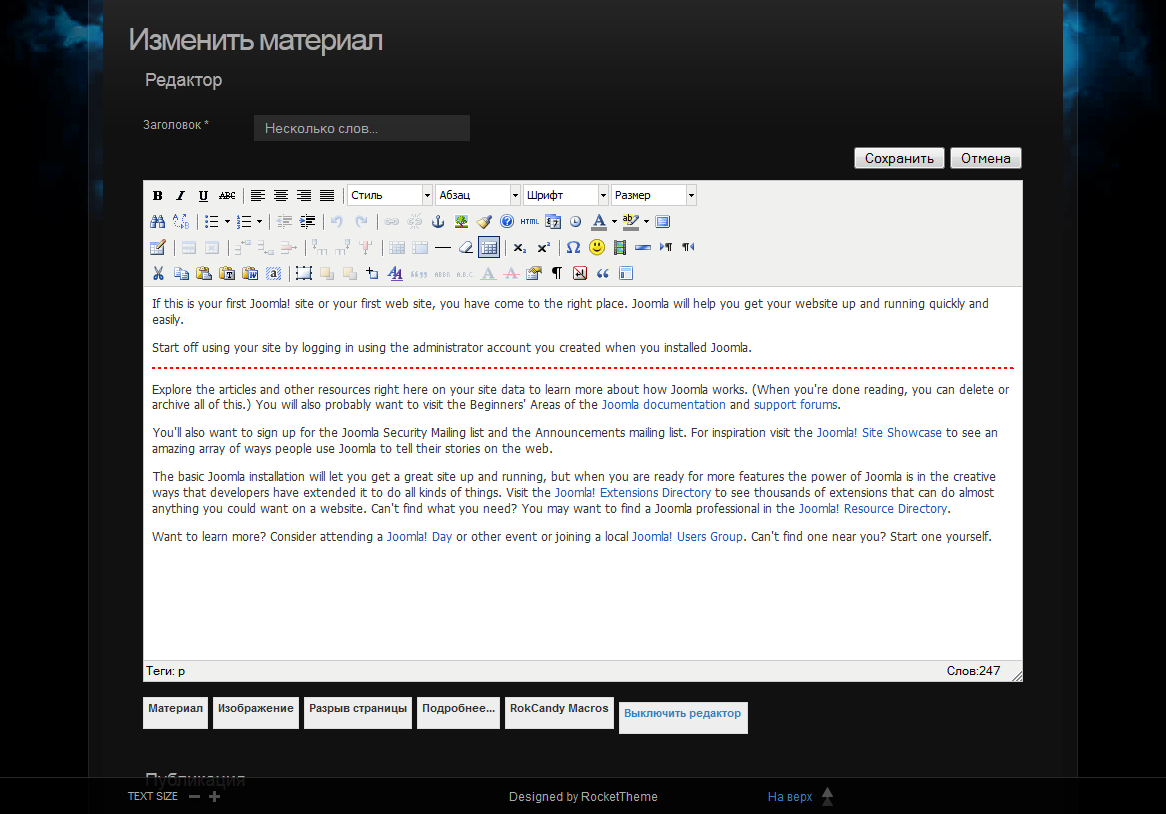The height and width of the screenshot is (814, 1166).
Task: Paste as plain text icon
Action: (x=227, y=274)
